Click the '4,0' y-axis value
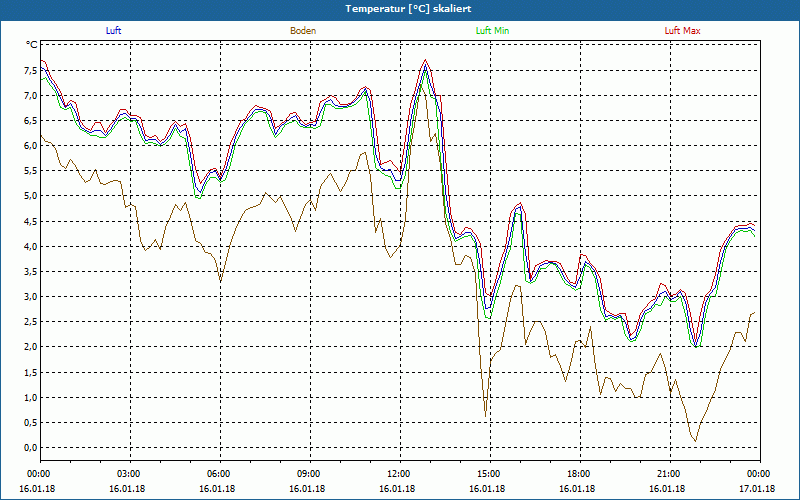This screenshot has height=500, width=800. point(31,246)
